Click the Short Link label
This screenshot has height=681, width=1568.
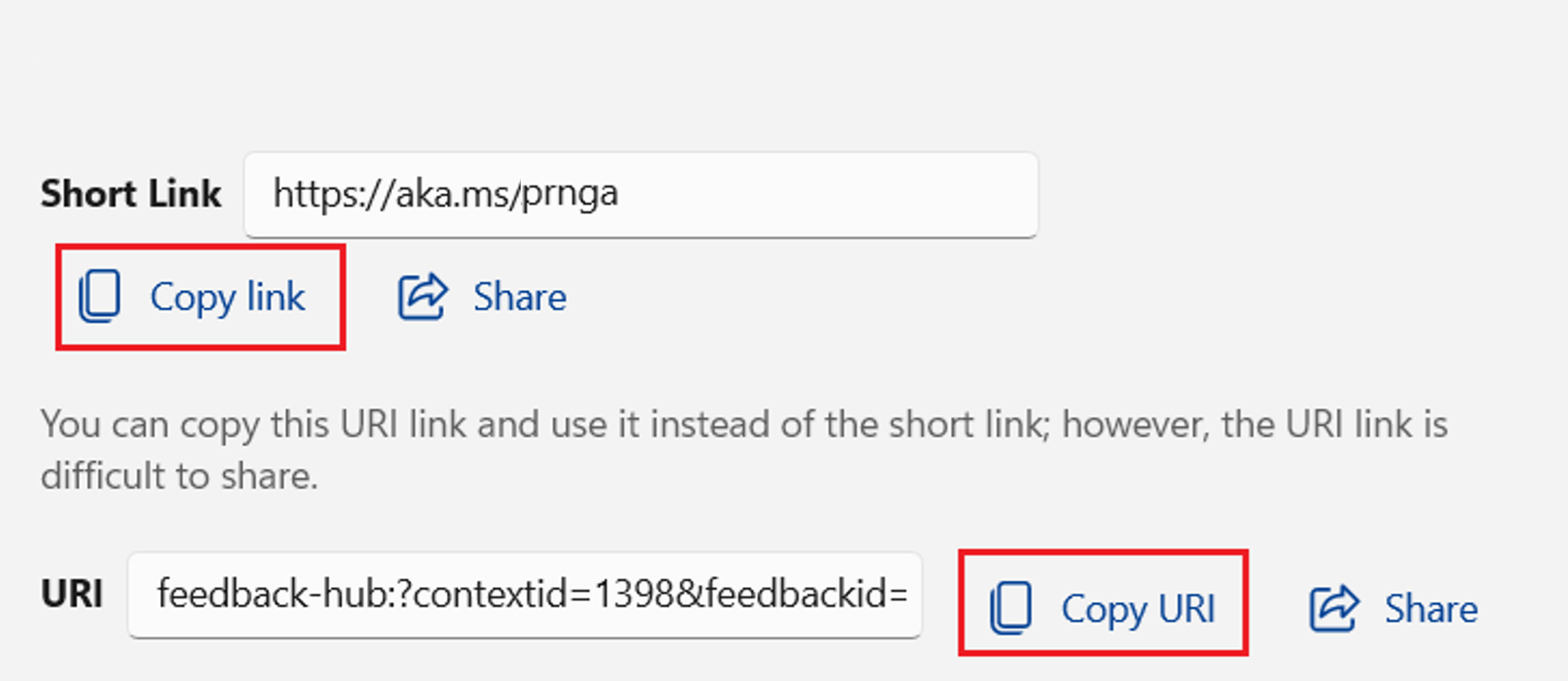click(131, 194)
